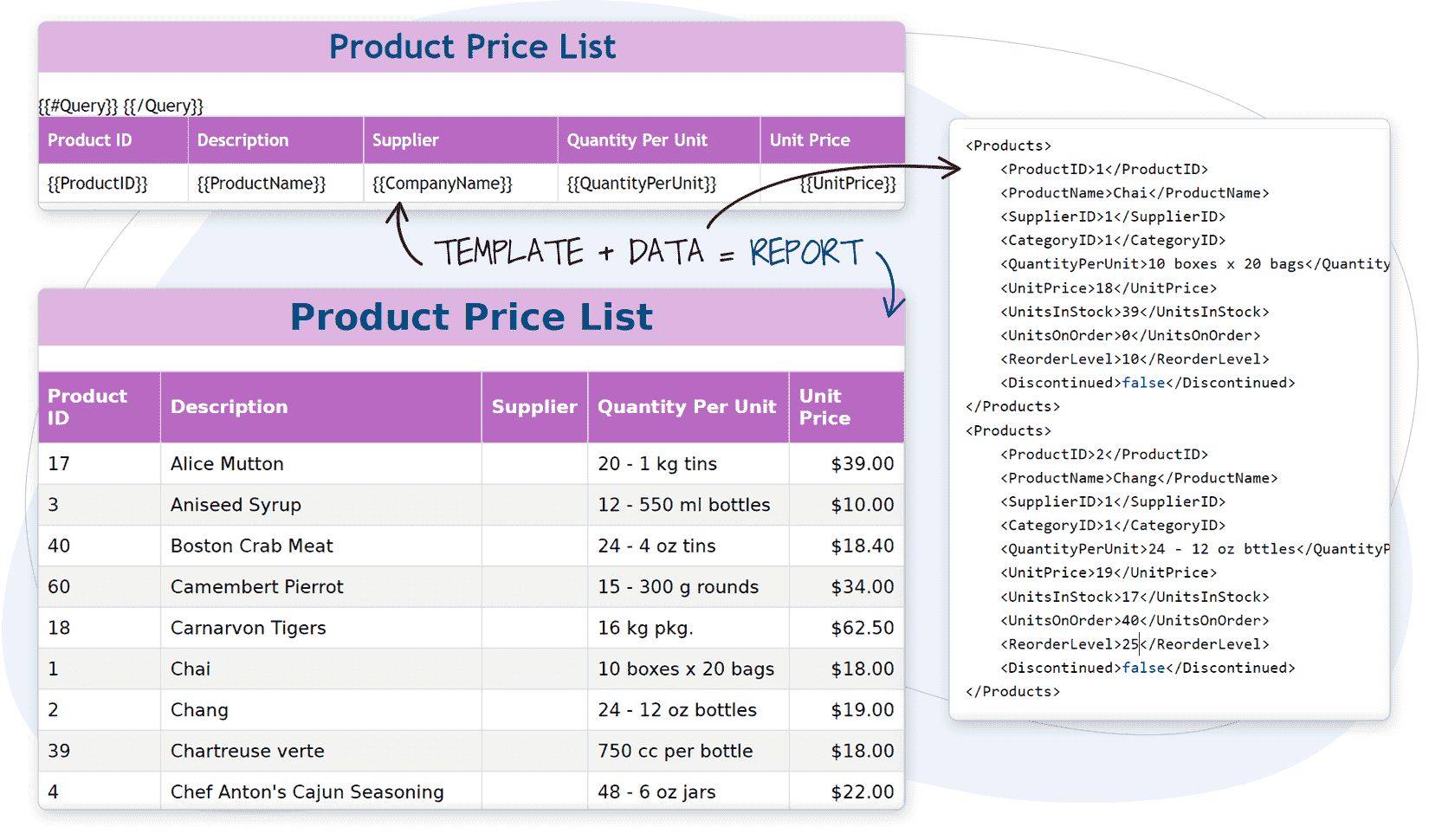
Task: Click the {{ProductName}} template placeholder
Action: [261, 184]
